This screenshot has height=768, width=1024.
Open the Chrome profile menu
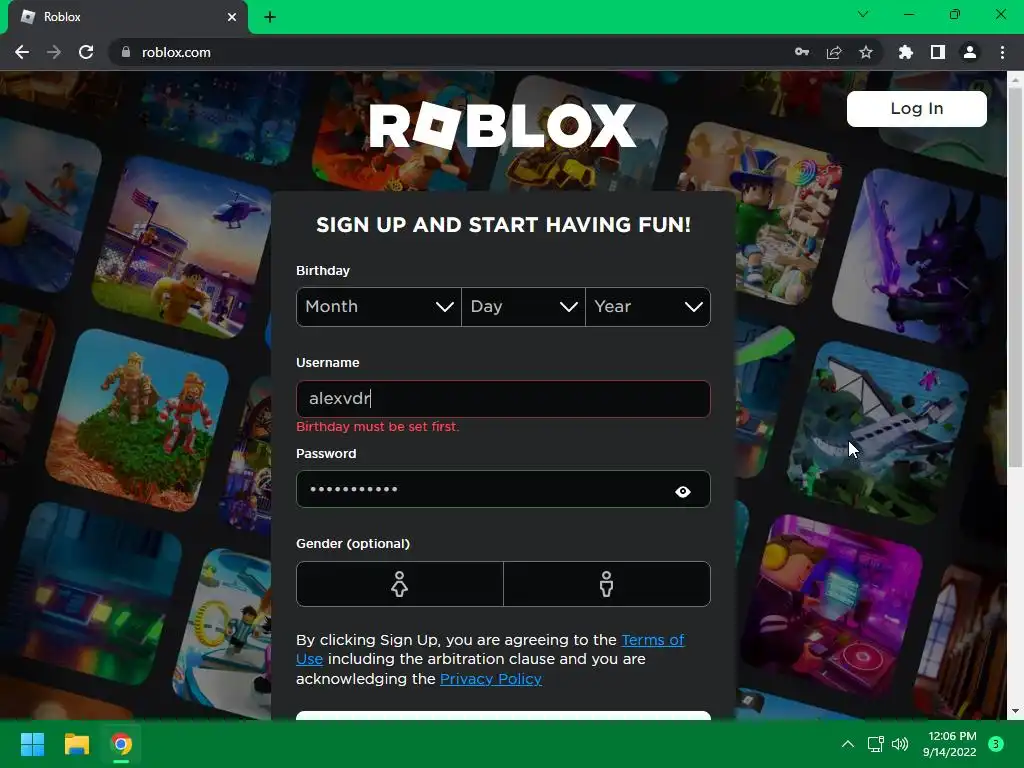pyautogui.click(x=970, y=52)
